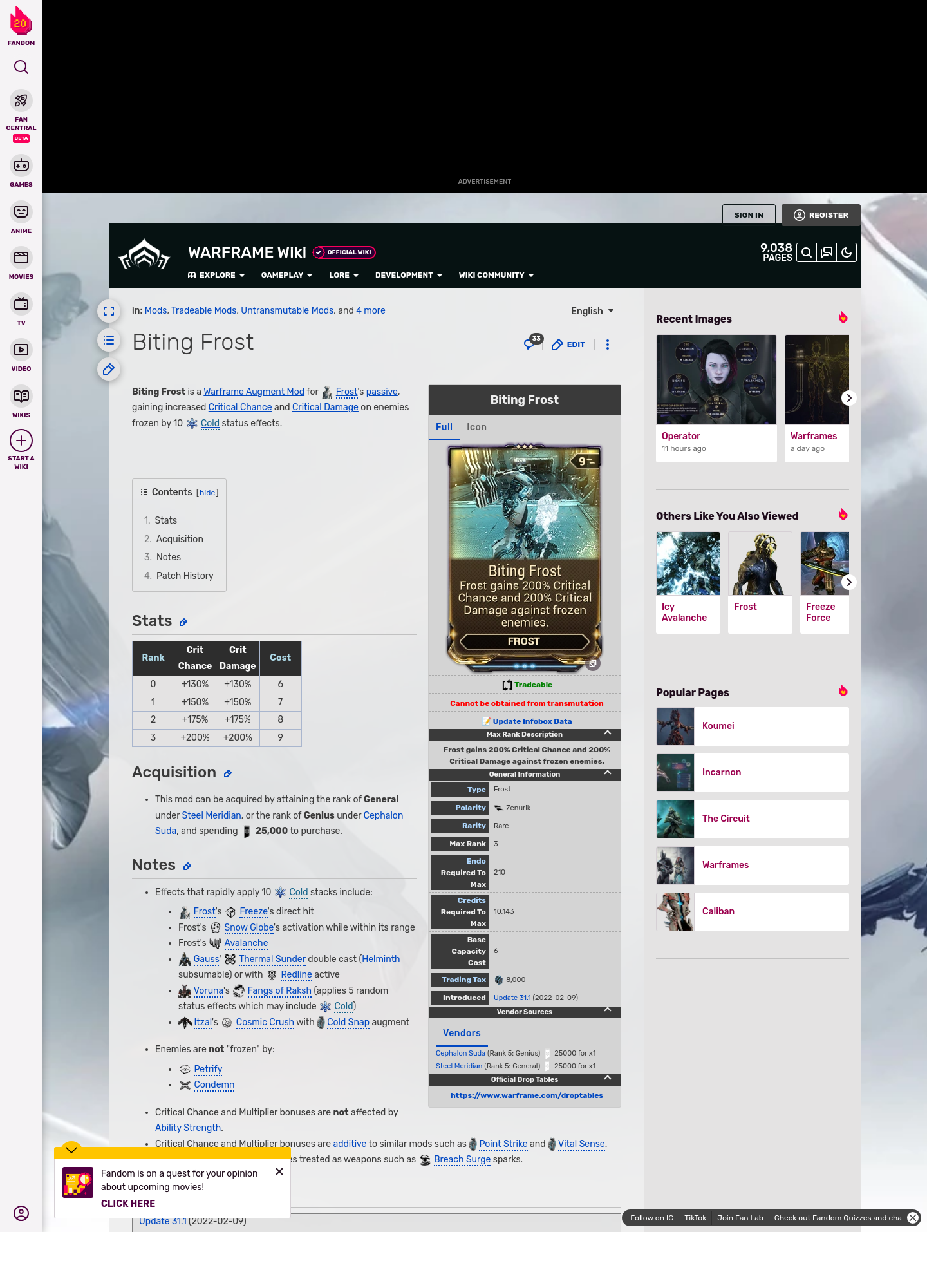This screenshot has height=1288, width=927.
Task: Jump to Acquisition in contents
Action: pos(180,539)
